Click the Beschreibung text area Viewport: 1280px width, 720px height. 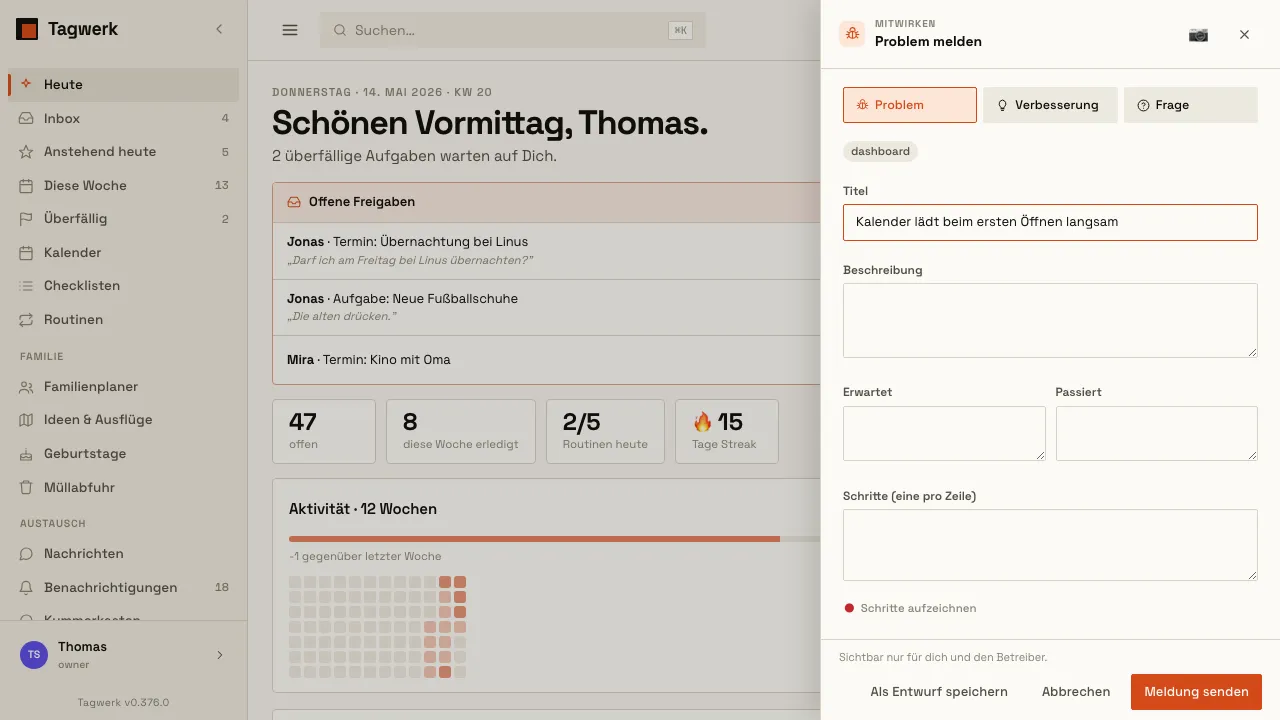pos(1050,320)
